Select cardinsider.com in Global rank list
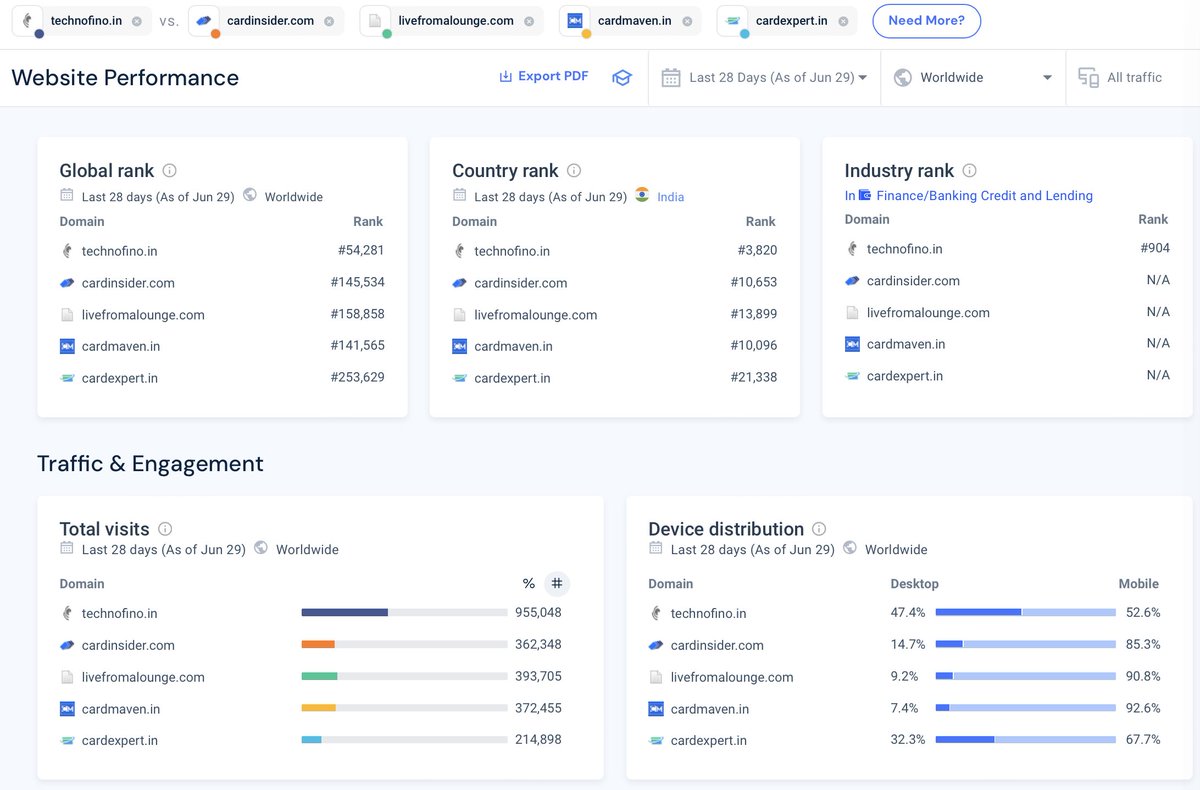 click(128, 283)
